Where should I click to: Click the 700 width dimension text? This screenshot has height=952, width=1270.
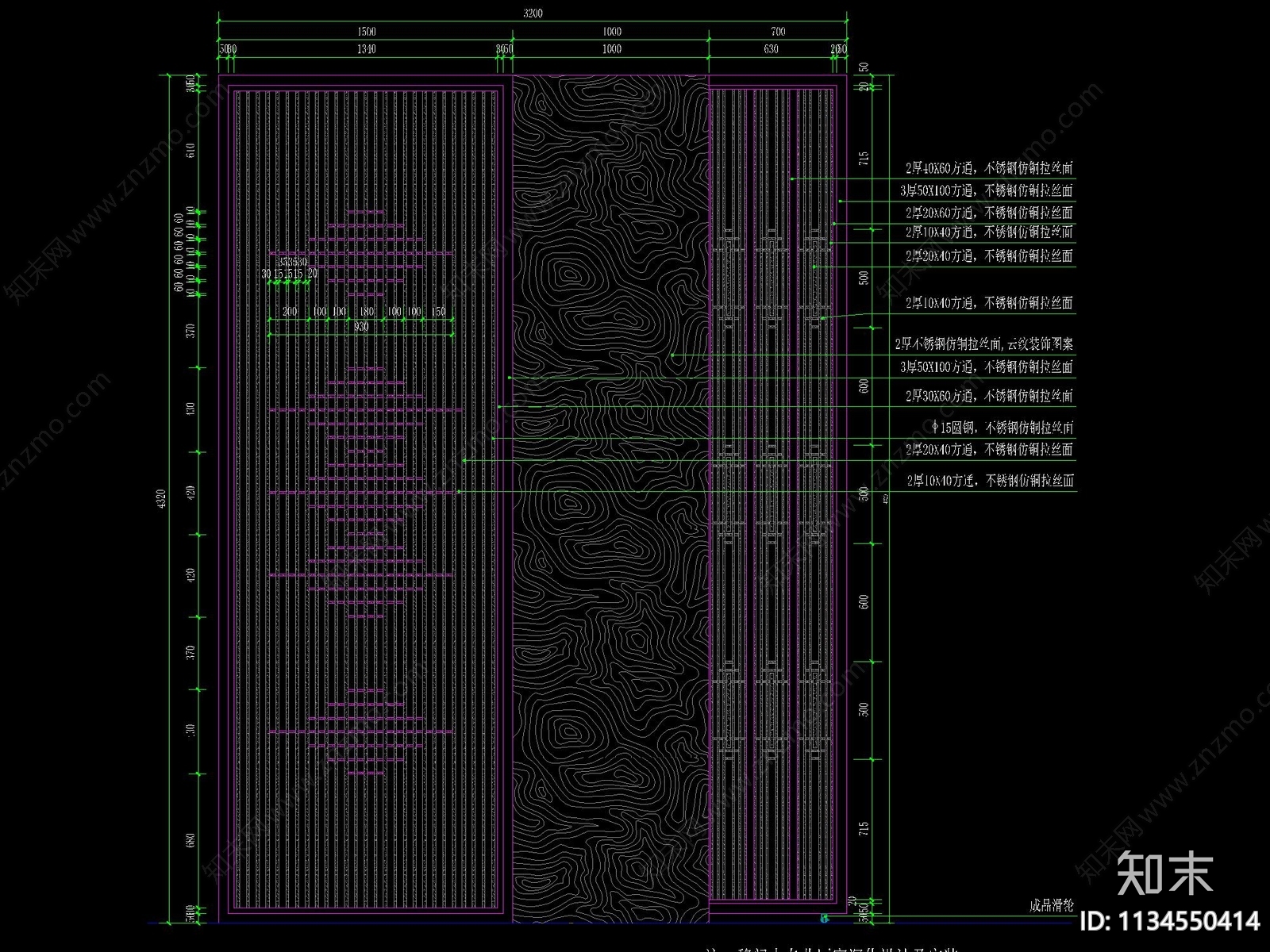point(778,32)
